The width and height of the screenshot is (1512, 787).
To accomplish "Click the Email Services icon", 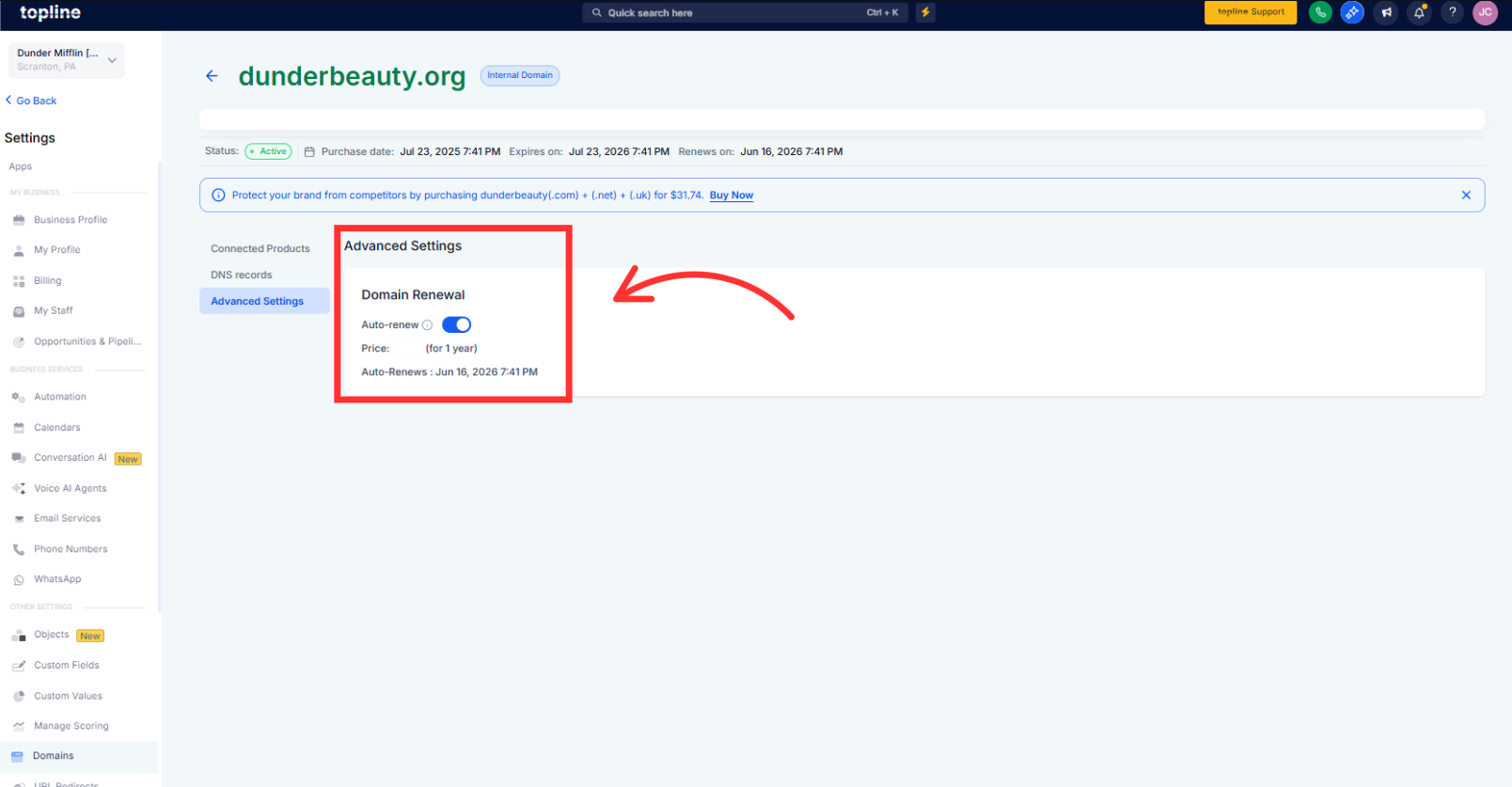I will [x=19, y=519].
